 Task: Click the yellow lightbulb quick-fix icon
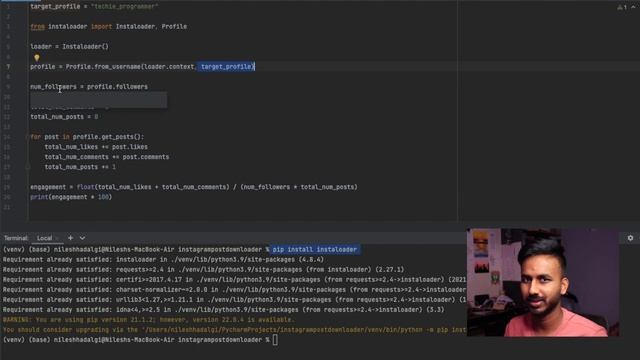pyautogui.click(x=37, y=58)
